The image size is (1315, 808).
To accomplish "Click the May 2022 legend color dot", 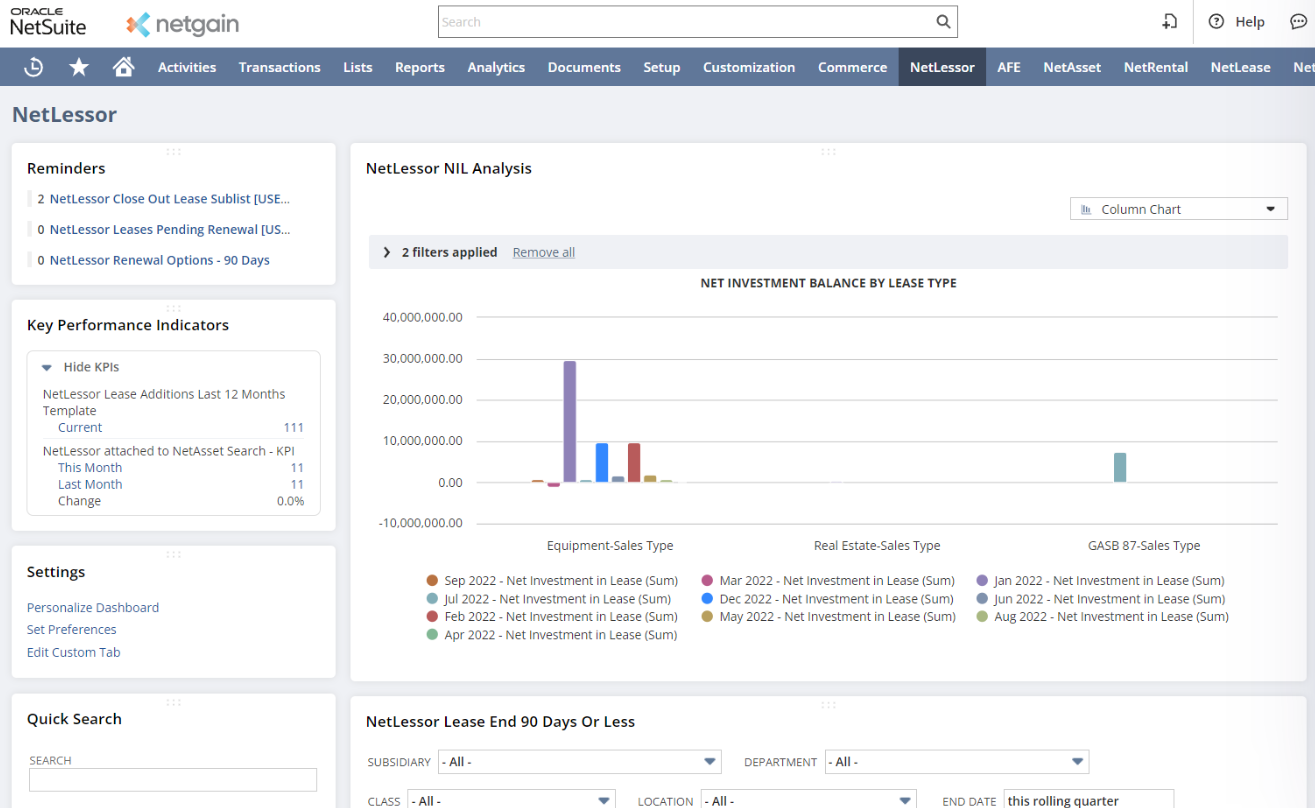I will pyautogui.click(x=707, y=617).
